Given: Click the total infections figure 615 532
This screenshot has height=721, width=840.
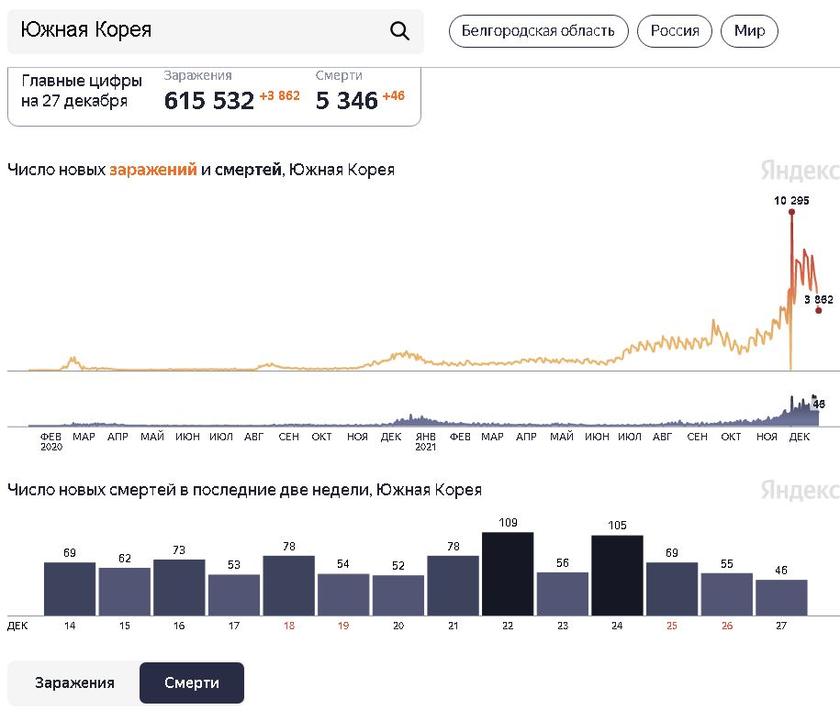Looking at the screenshot, I should (209, 101).
